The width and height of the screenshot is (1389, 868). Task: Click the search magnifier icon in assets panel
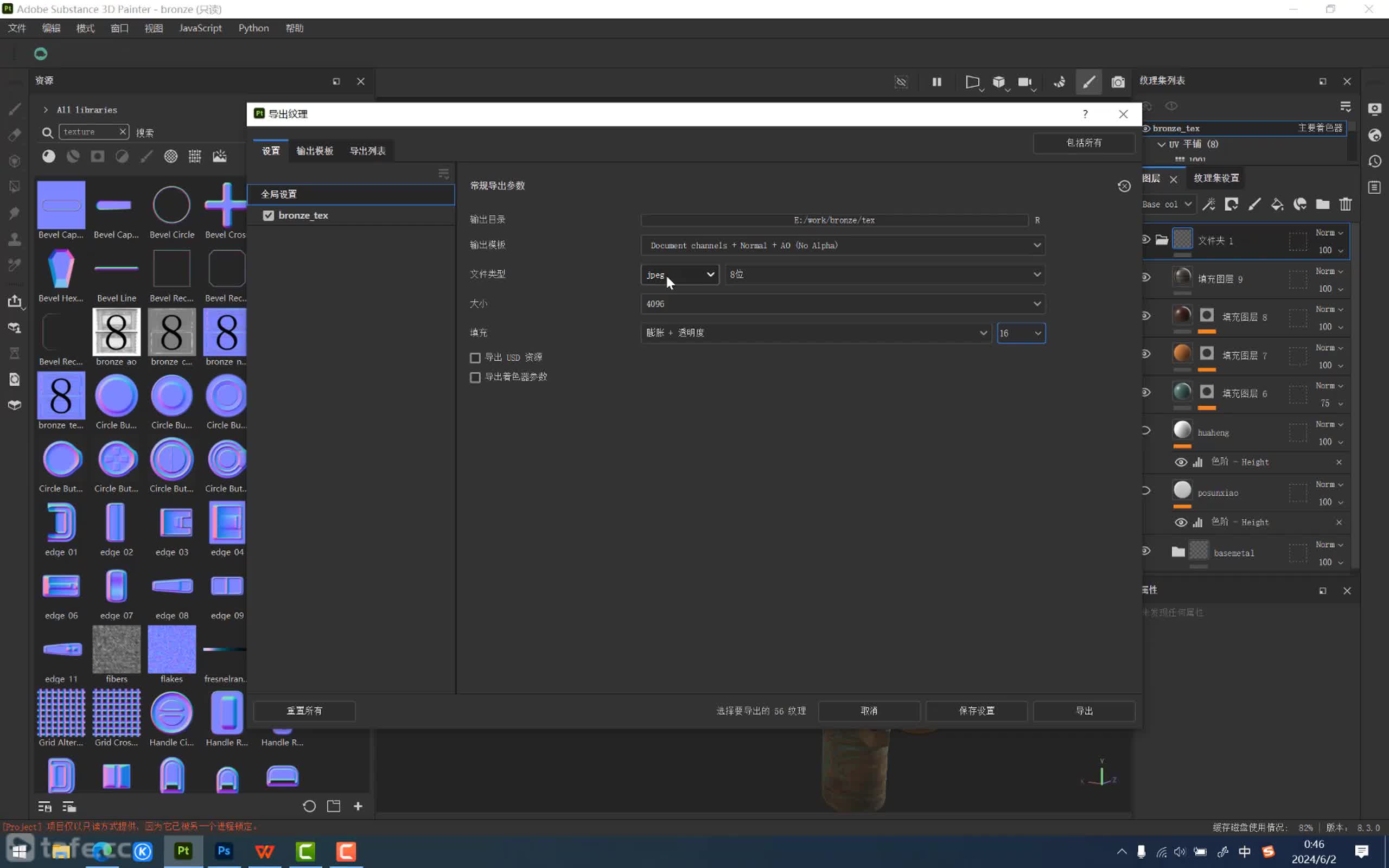[x=48, y=132]
